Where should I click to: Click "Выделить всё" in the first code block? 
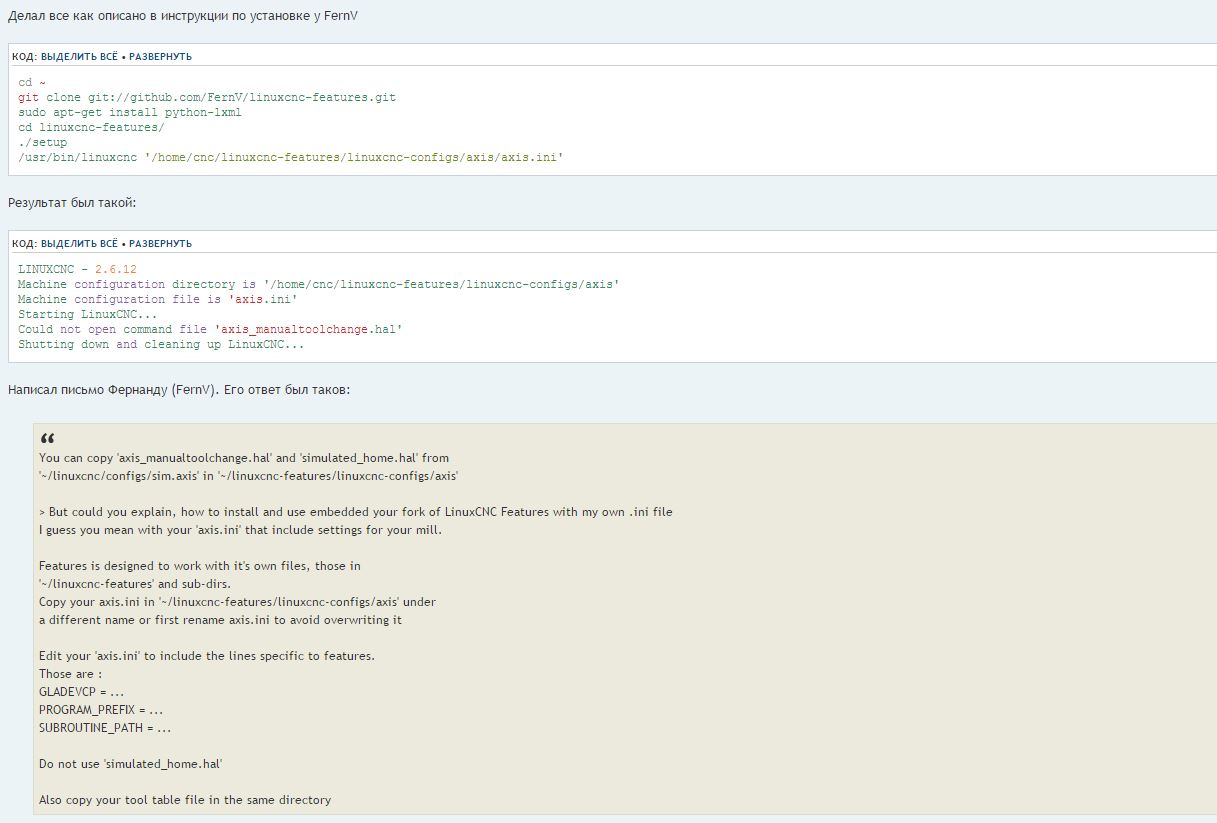point(79,57)
